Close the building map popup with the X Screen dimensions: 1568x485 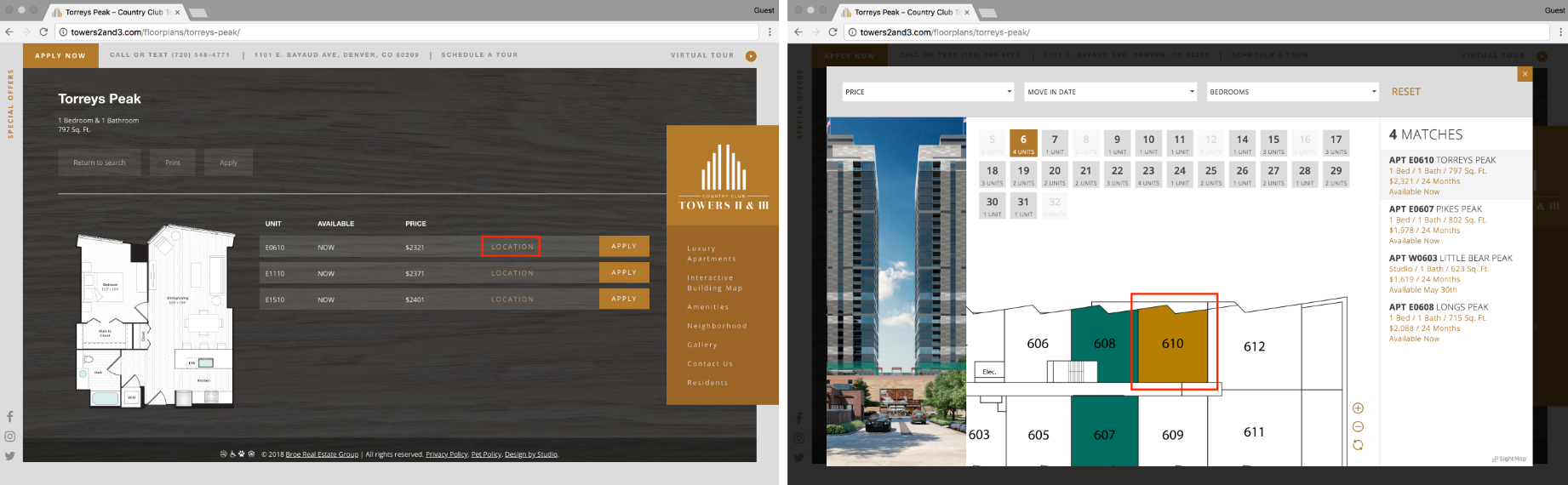[x=1525, y=74]
